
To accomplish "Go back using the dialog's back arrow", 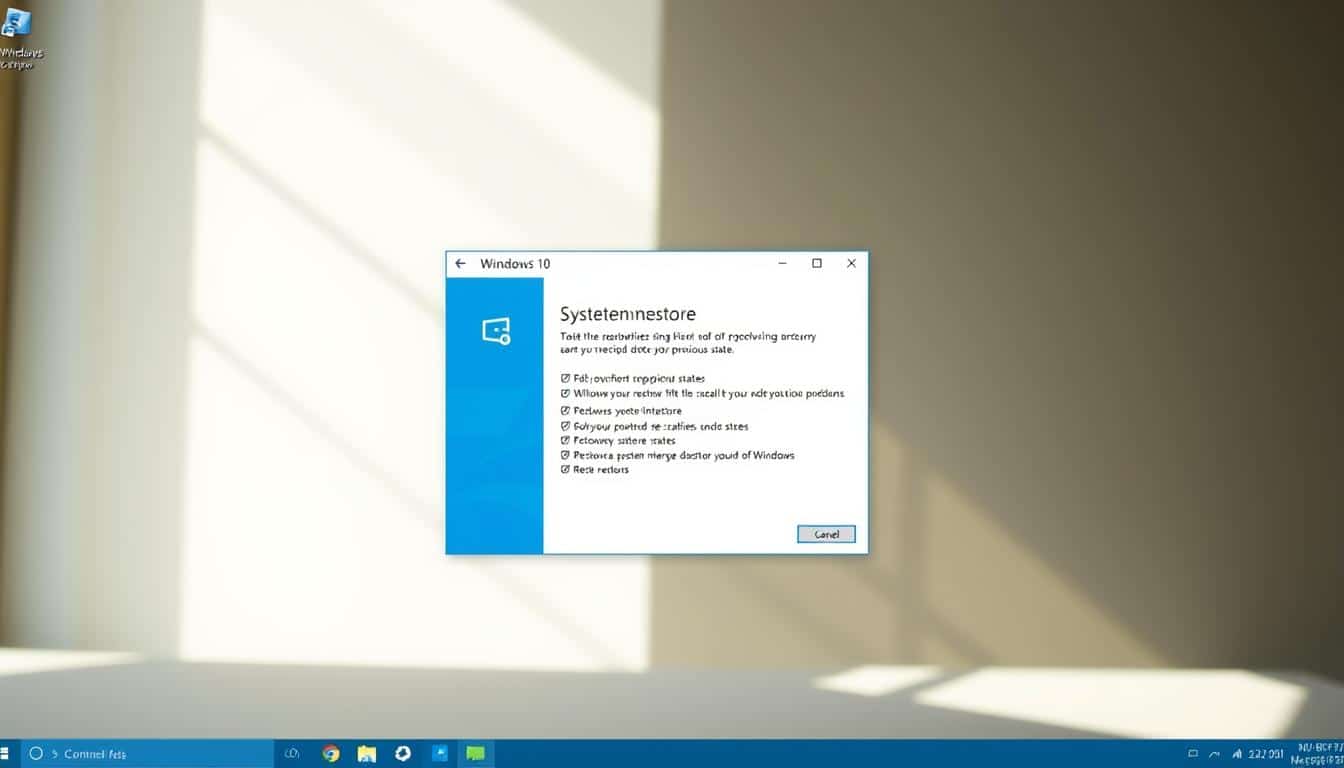I will [460, 264].
